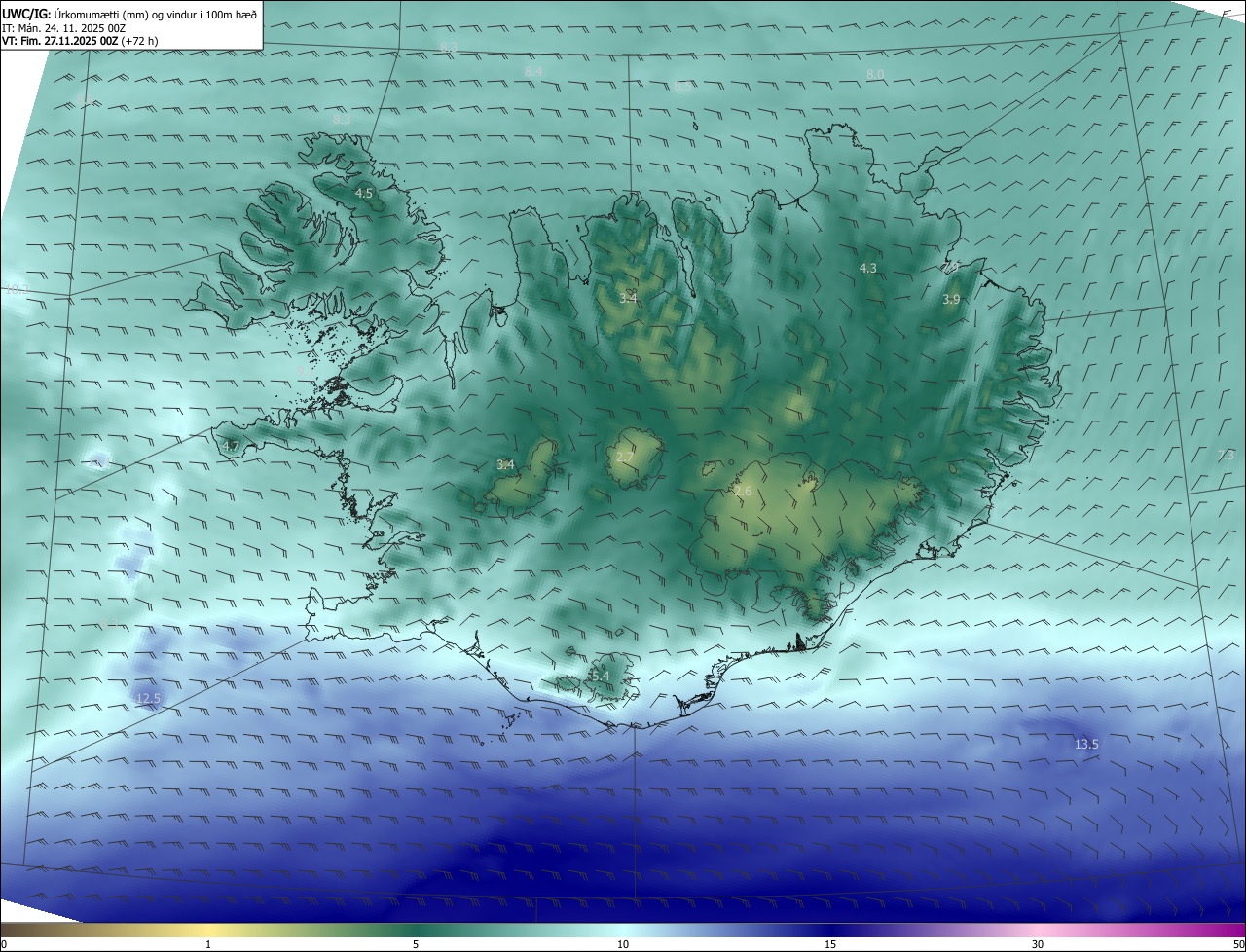Click the 3.4 value on the northern peninsula
Image resolution: width=1246 pixels, height=952 pixels.
click(x=628, y=298)
